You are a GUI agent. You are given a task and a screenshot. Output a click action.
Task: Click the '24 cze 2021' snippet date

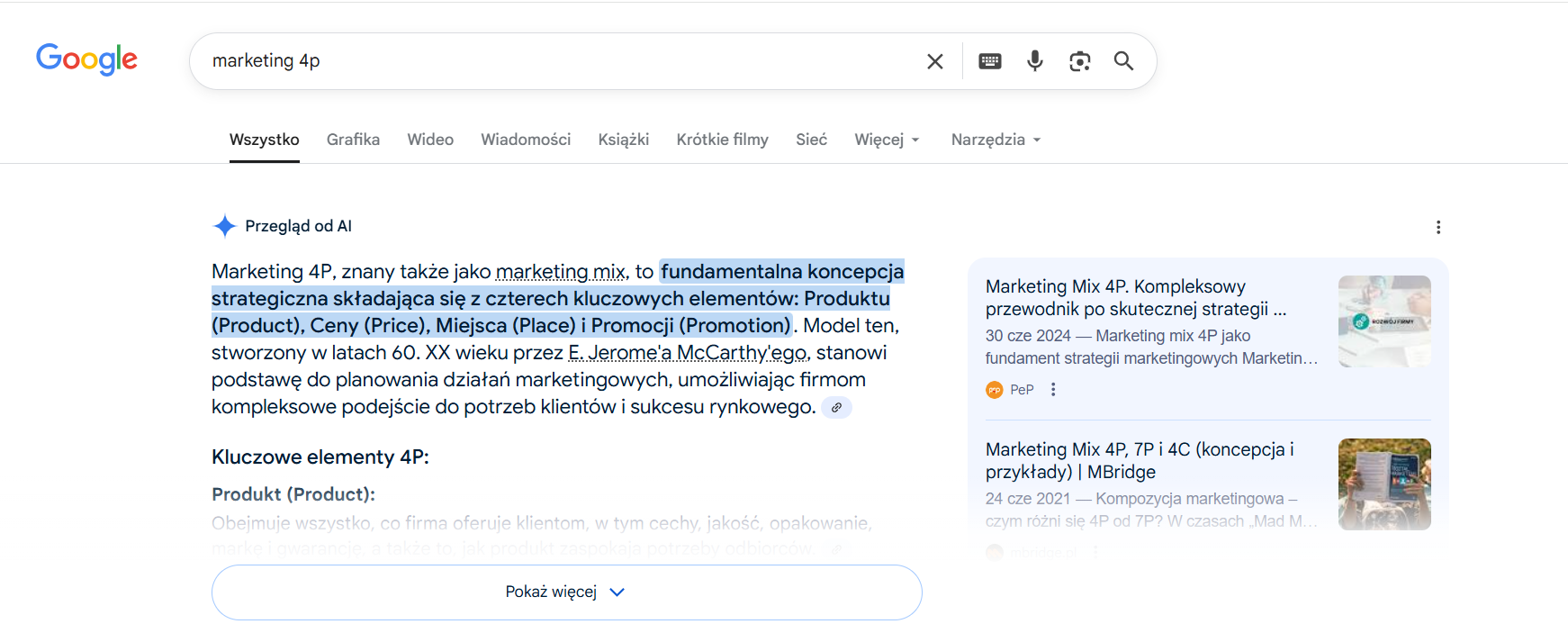1028,499
